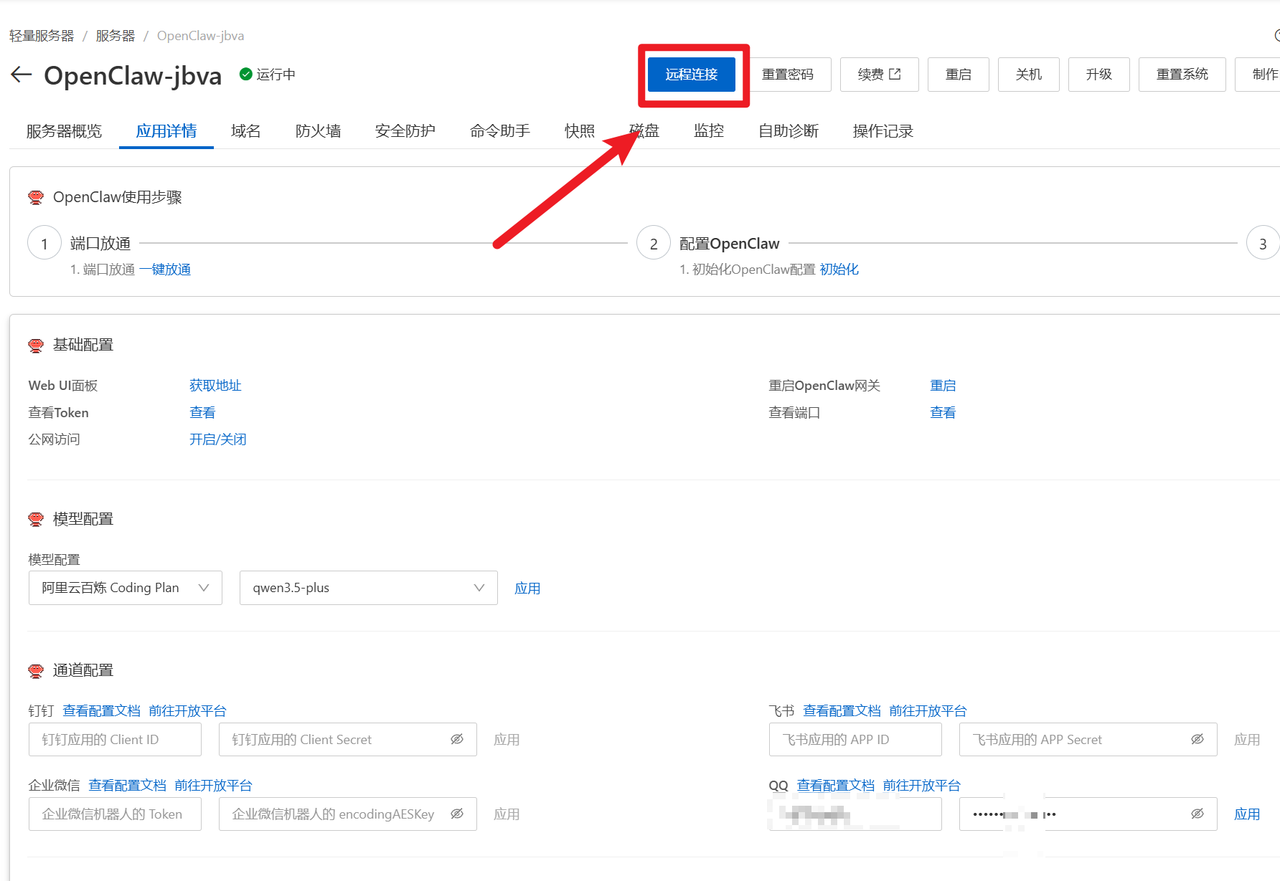Click 轻量服务器 in the breadcrumb

pyautogui.click(x=42, y=35)
